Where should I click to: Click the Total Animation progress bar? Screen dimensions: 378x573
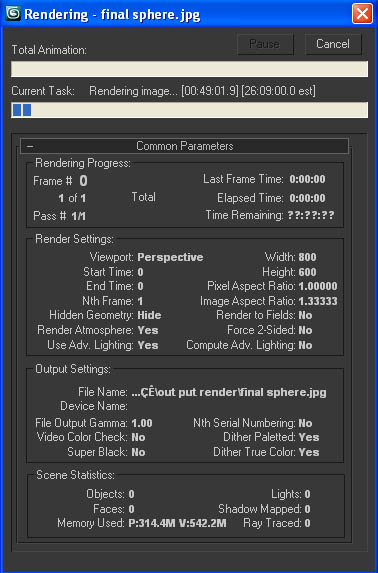coord(189,69)
